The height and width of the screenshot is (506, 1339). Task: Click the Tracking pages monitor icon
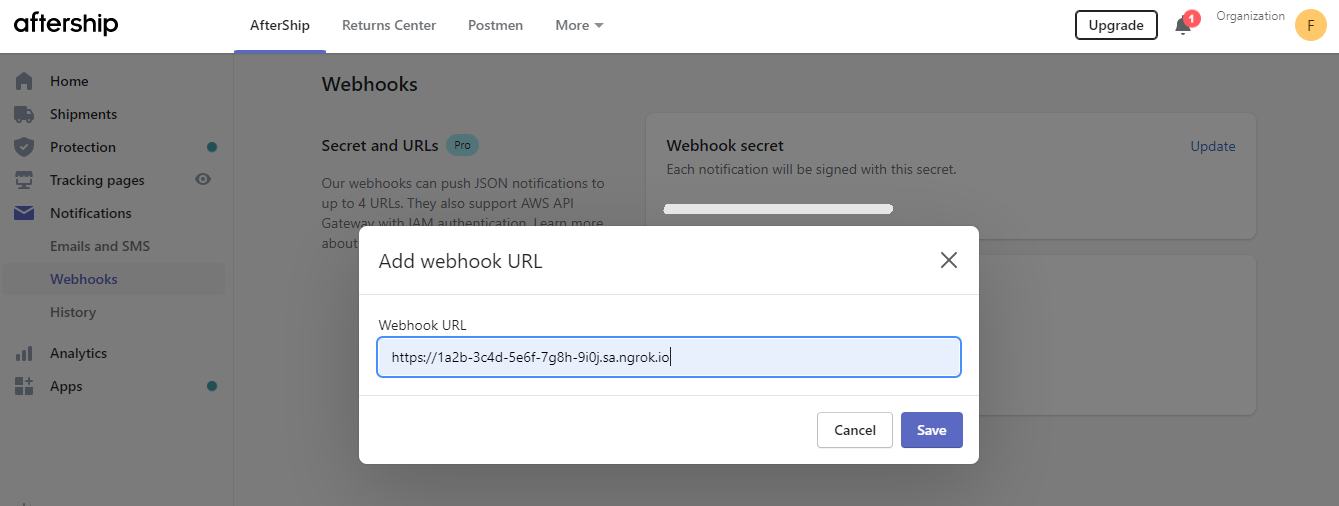tap(24, 180)
